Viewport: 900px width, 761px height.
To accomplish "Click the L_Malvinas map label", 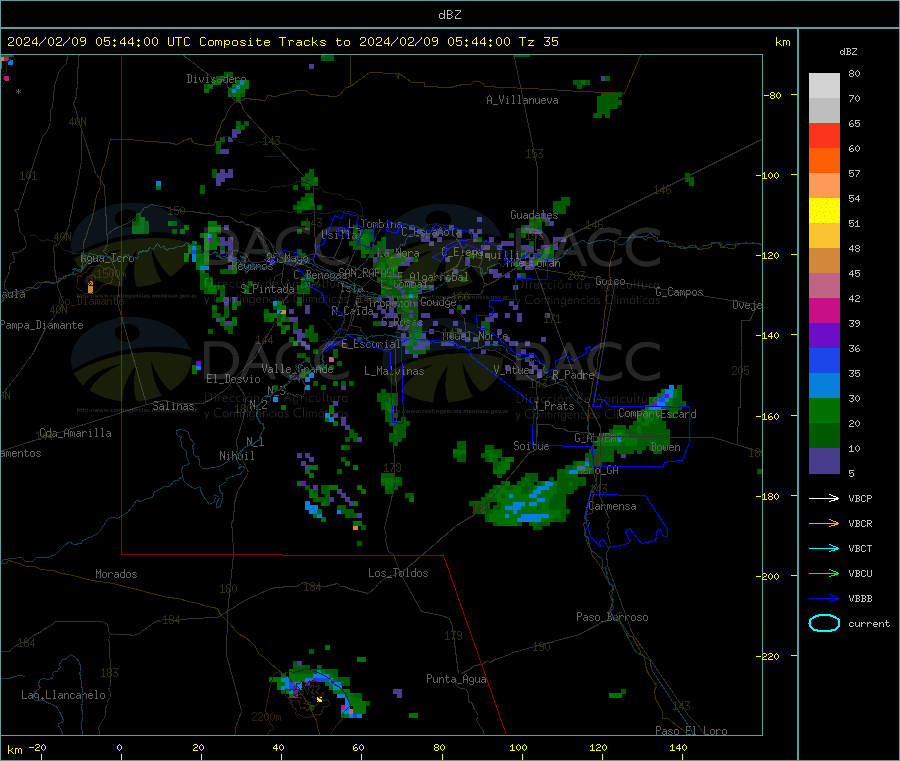I will 394,371.
